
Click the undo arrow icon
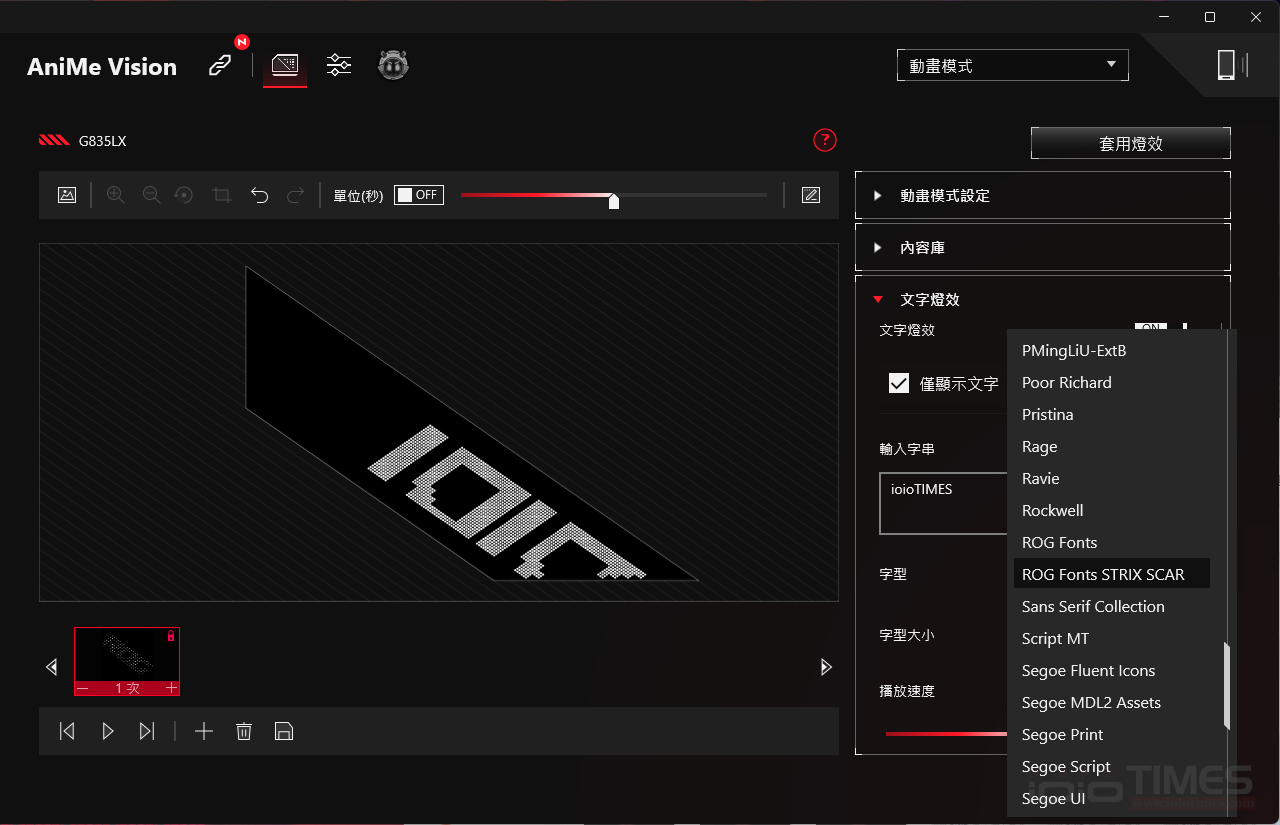(x=260, y=195)
